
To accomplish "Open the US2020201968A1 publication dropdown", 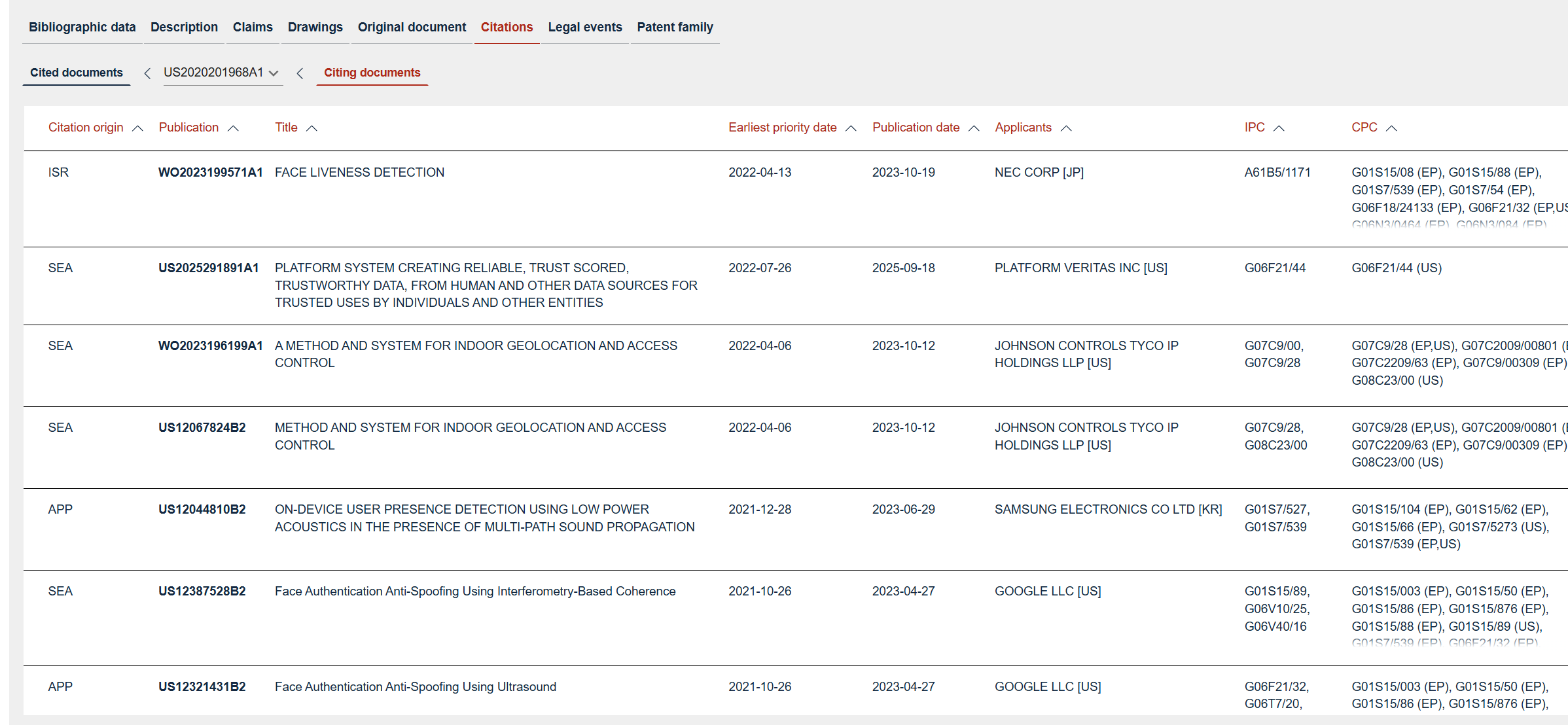I will click(274, 73).
